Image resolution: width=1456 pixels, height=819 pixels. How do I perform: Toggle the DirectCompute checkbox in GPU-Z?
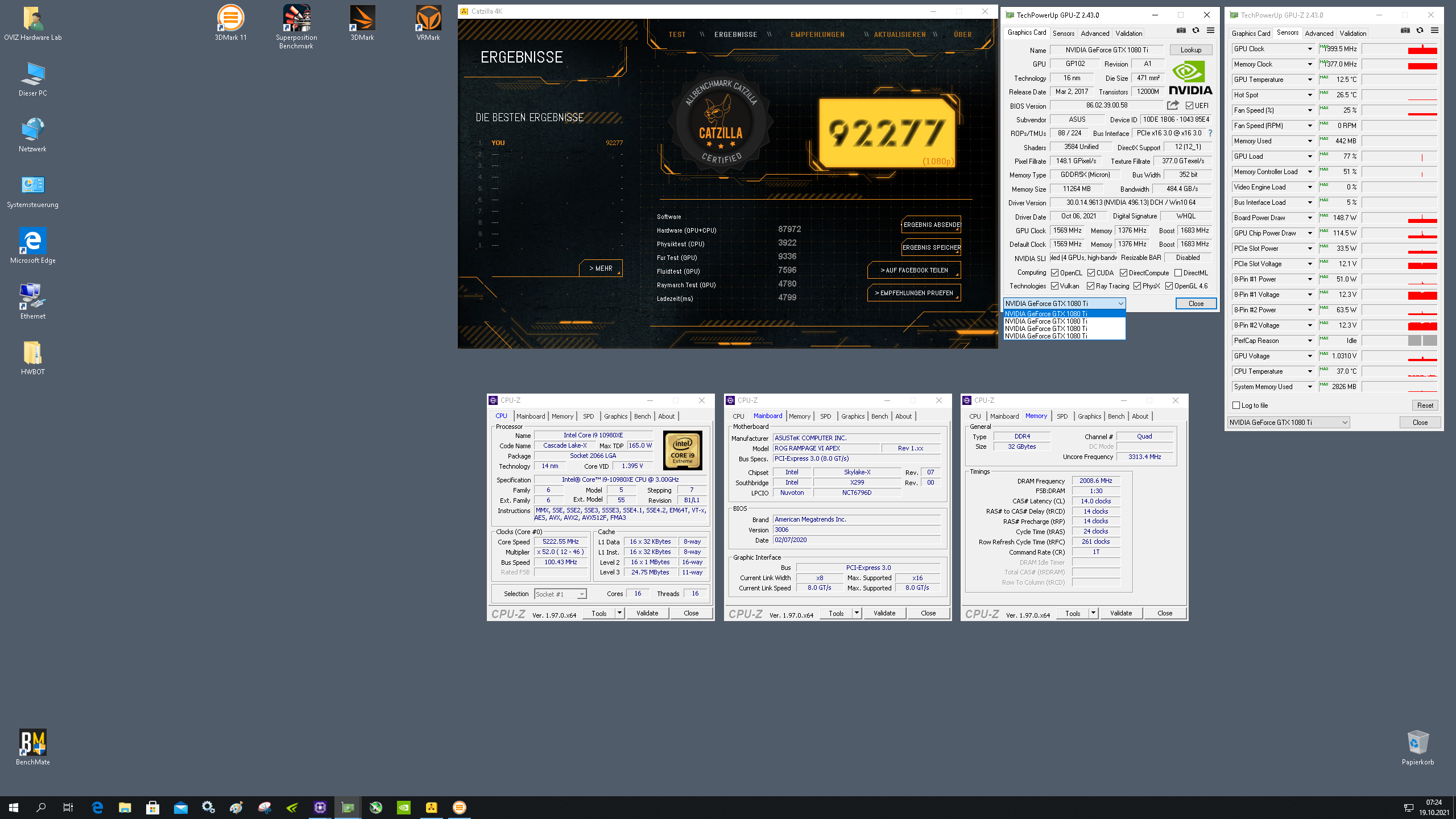(x=1124, y=273)
